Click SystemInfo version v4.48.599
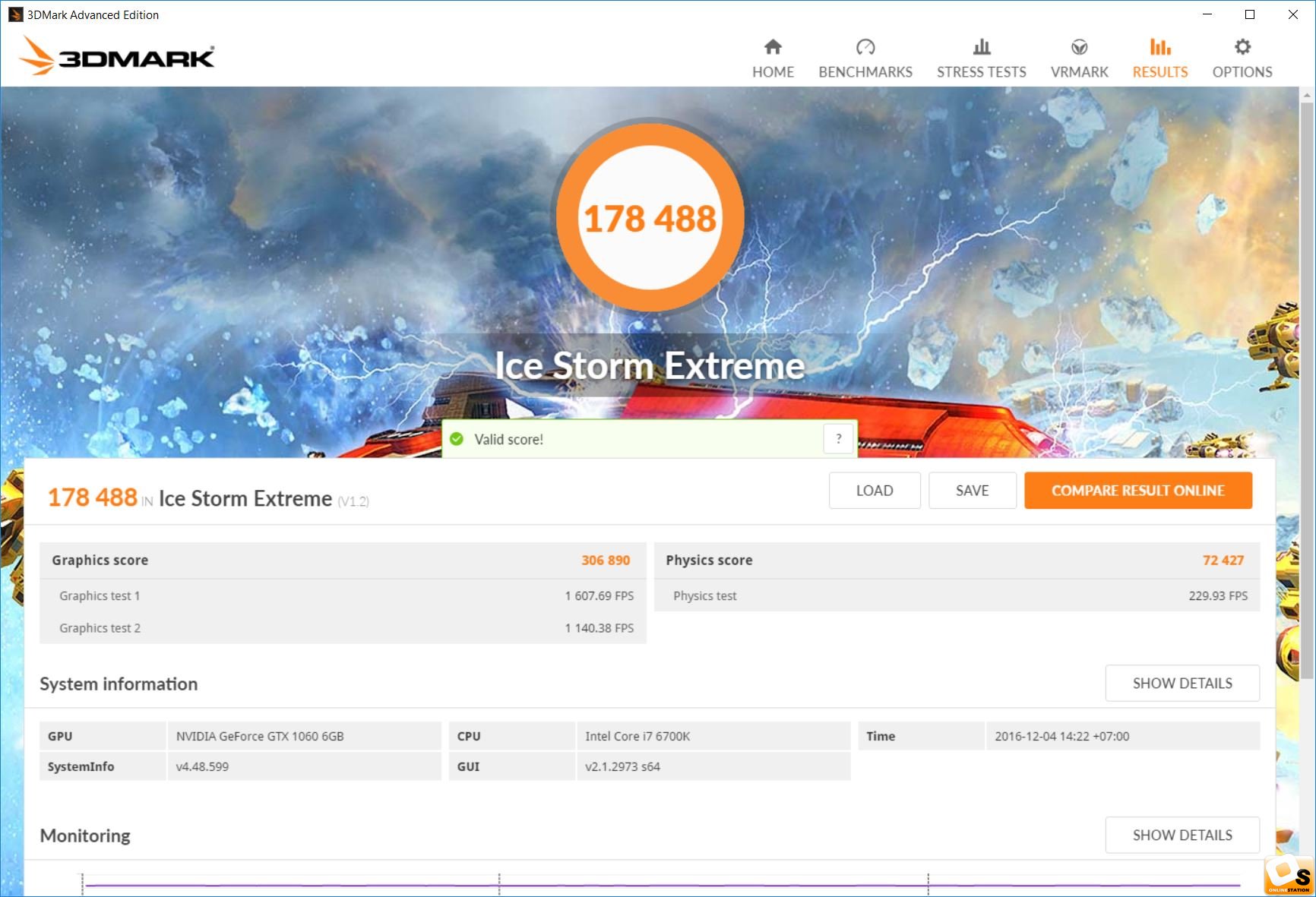Viewport: 1316px width, 897px height. pyautogui.click(x=202, y=766)
